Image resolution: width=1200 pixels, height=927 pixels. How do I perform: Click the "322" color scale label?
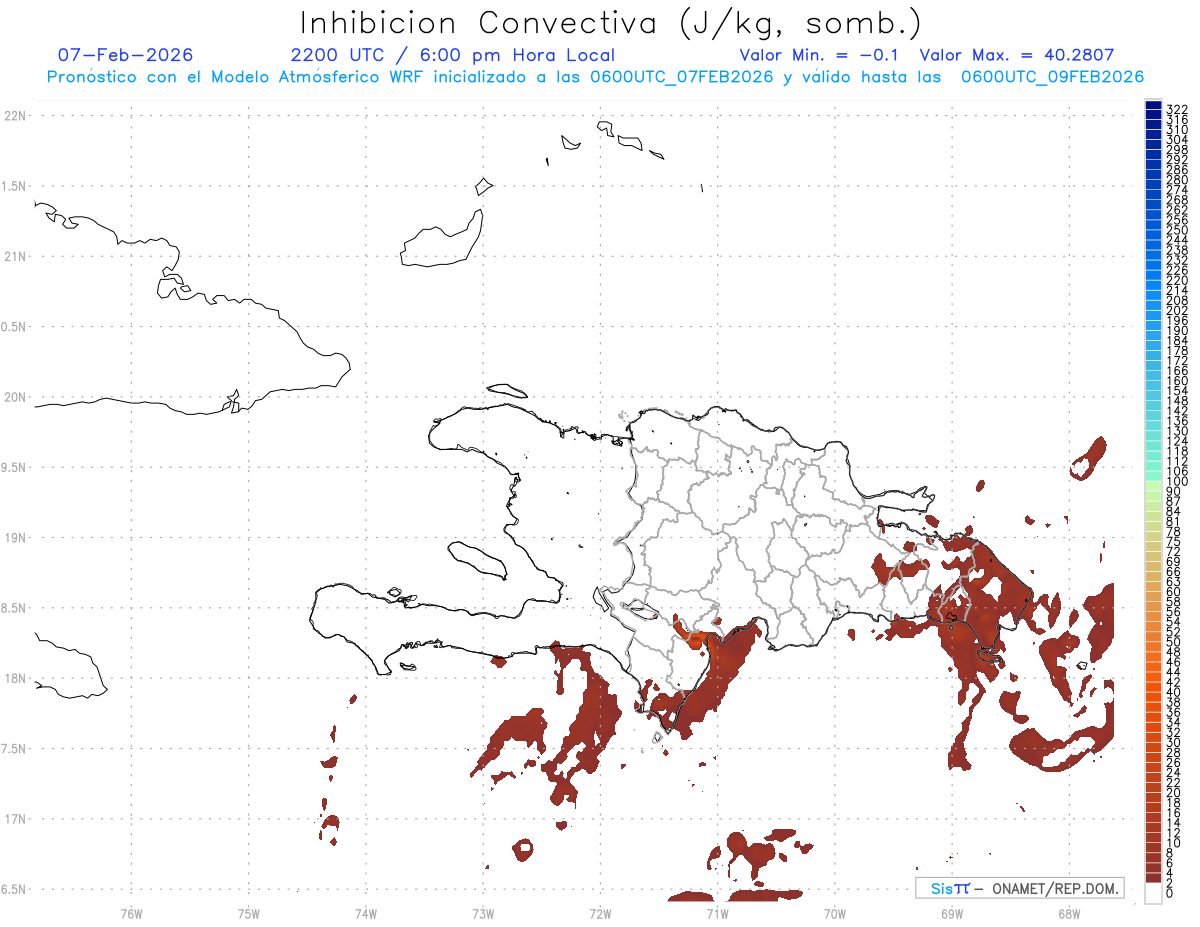coord(1176,108)
